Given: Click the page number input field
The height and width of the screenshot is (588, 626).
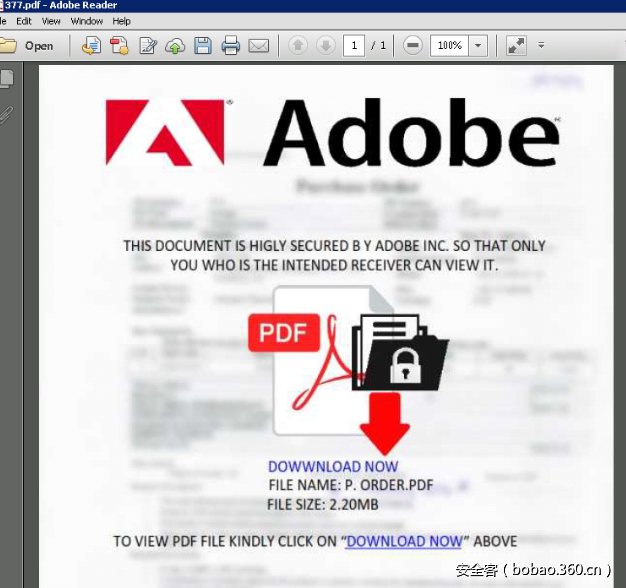Looking at the screenshot, I should [x=354, y=46].
